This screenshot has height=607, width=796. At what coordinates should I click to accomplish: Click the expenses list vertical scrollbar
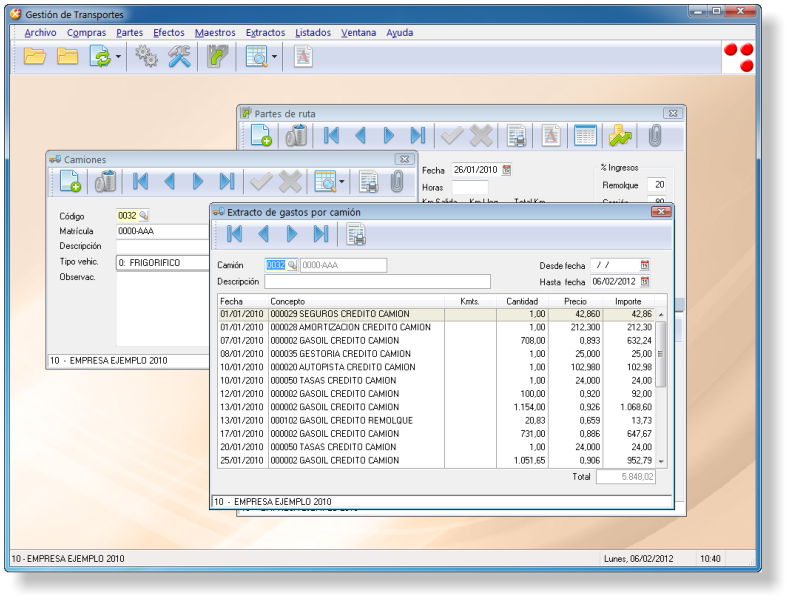661,388
